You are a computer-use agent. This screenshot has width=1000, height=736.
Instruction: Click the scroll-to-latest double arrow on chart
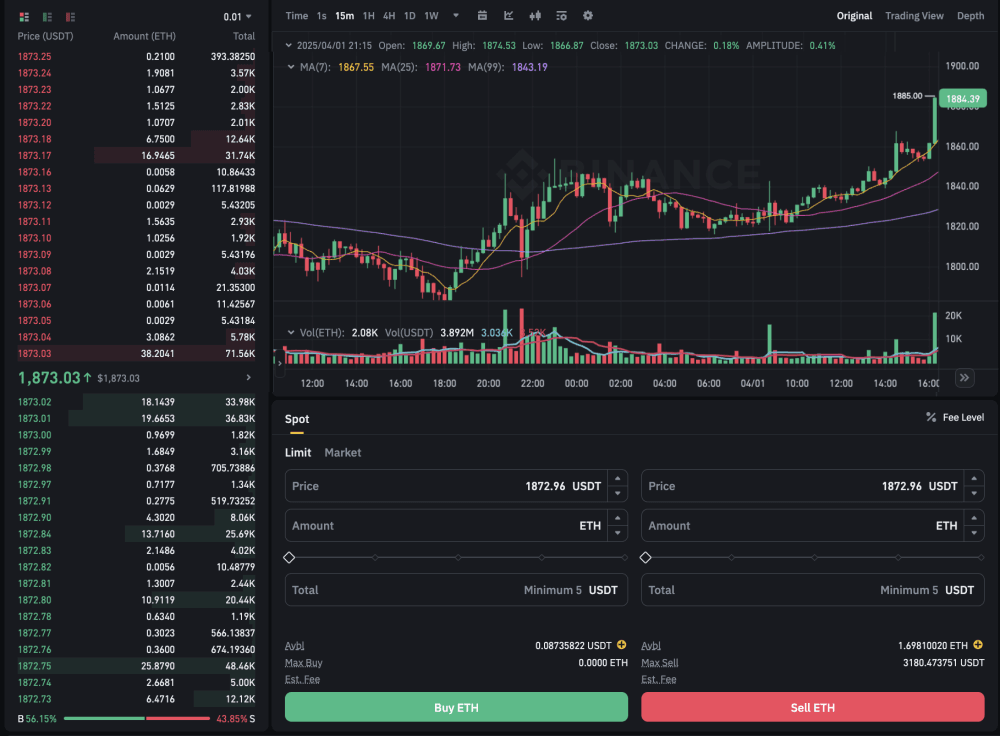(964, 377)
